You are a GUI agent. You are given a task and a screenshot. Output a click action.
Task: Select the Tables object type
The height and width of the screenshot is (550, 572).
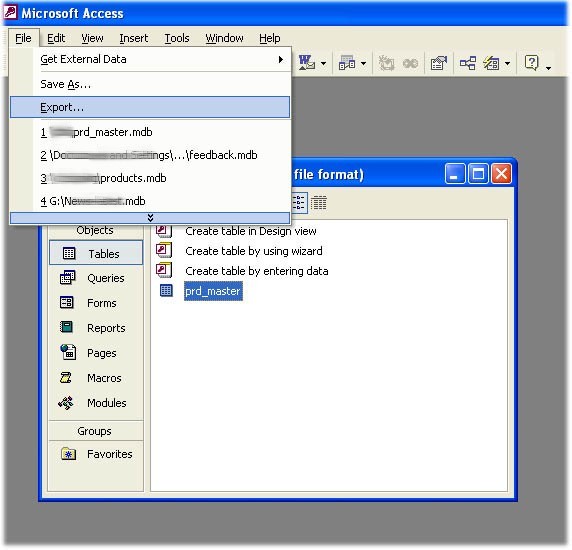[x=96, y=253]
